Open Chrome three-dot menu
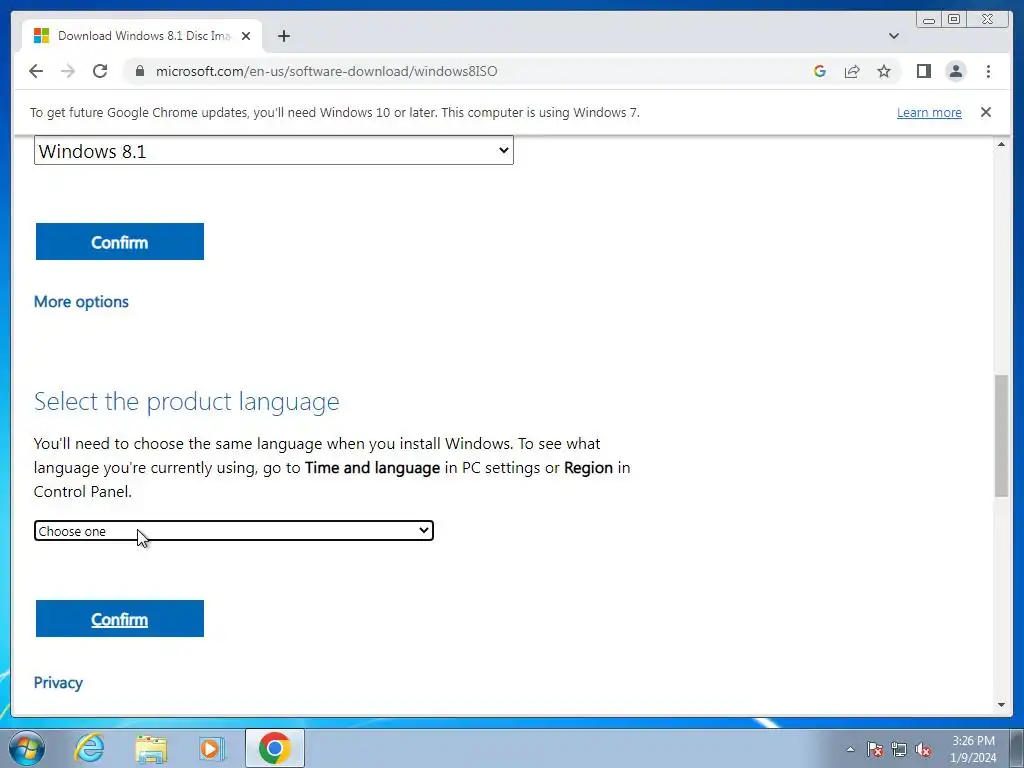This screenshot has height=768, width=1024. click(x=988, y=71)
